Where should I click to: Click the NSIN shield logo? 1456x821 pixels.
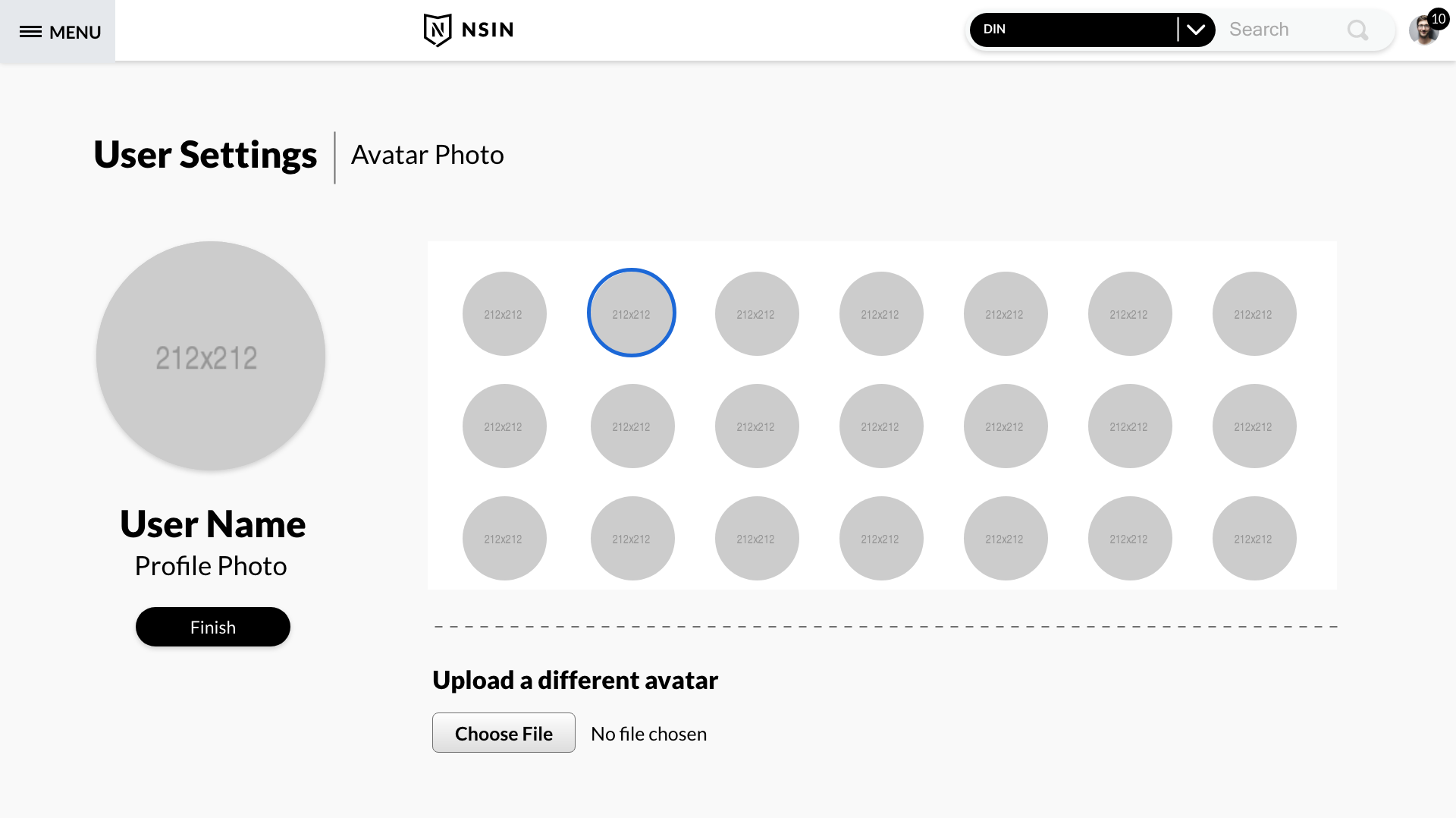[x=438, y=30]
